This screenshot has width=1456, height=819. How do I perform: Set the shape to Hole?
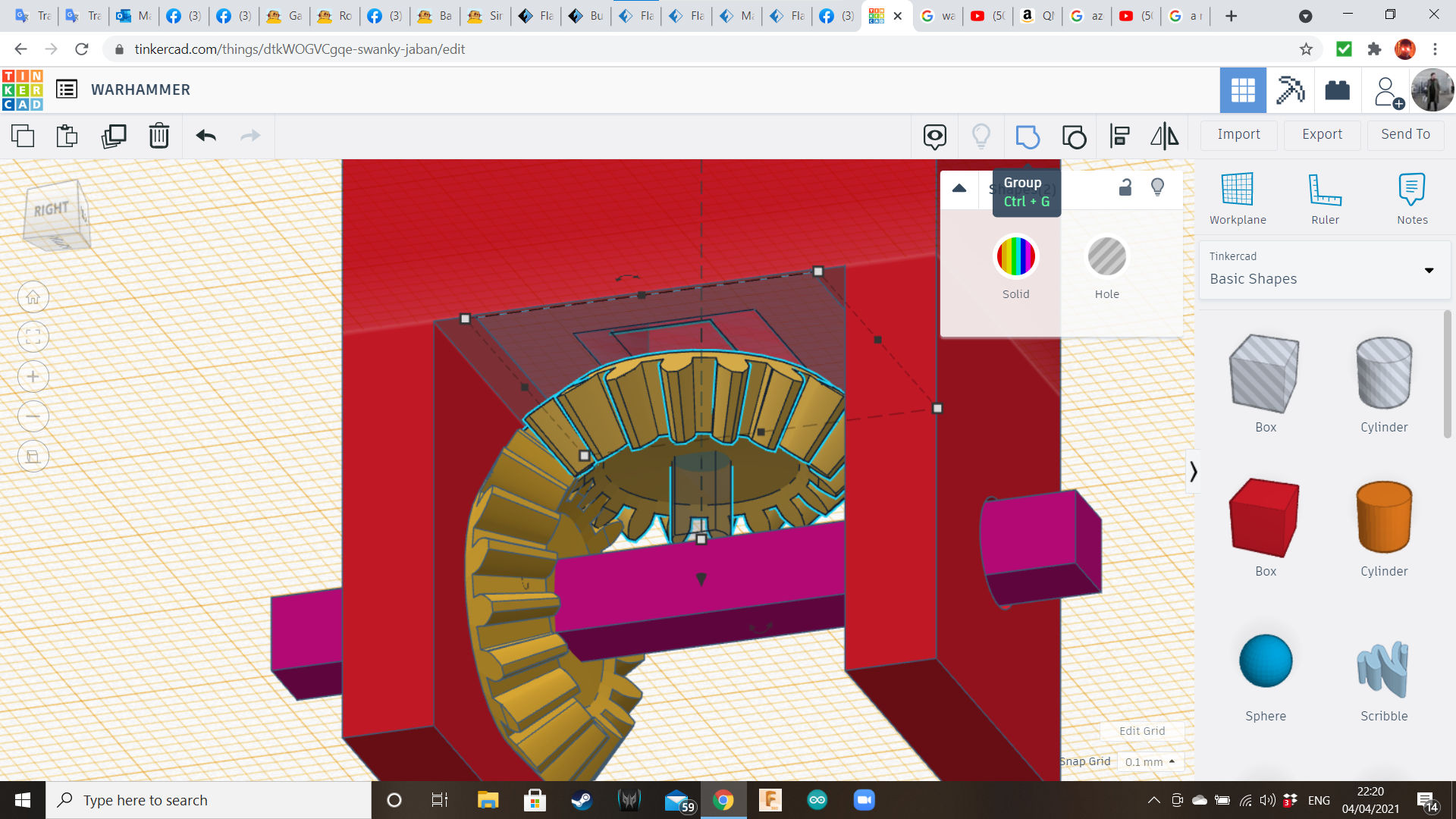tap(1106, 256)
